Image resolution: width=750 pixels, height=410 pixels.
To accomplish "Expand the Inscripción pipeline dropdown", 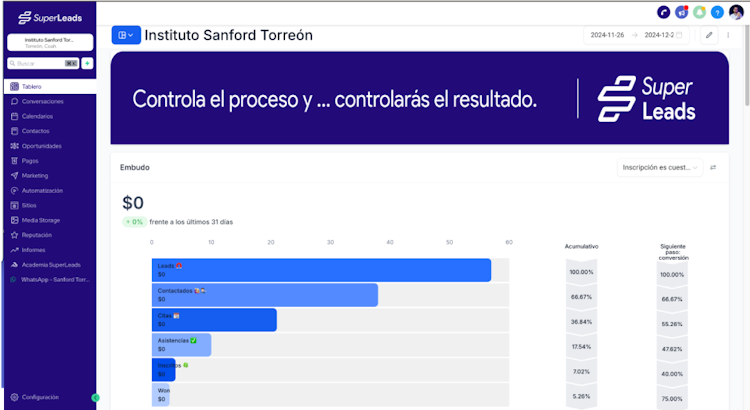I will point(661,167).
